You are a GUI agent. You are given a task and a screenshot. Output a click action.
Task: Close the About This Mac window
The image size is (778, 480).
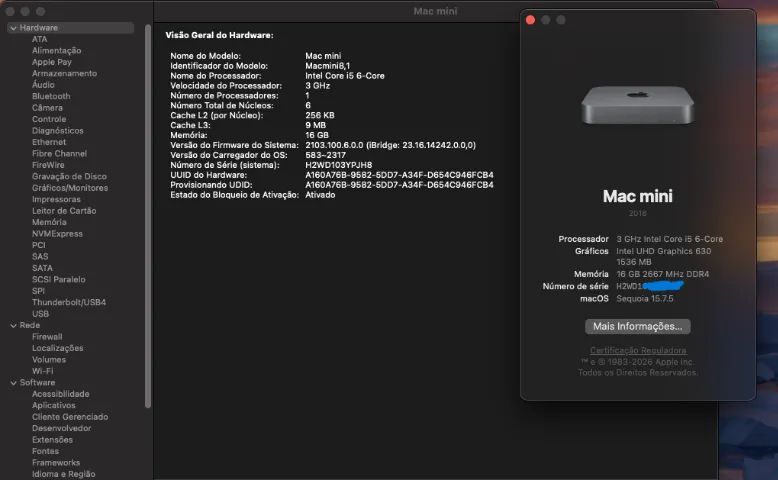pos(530,20)
